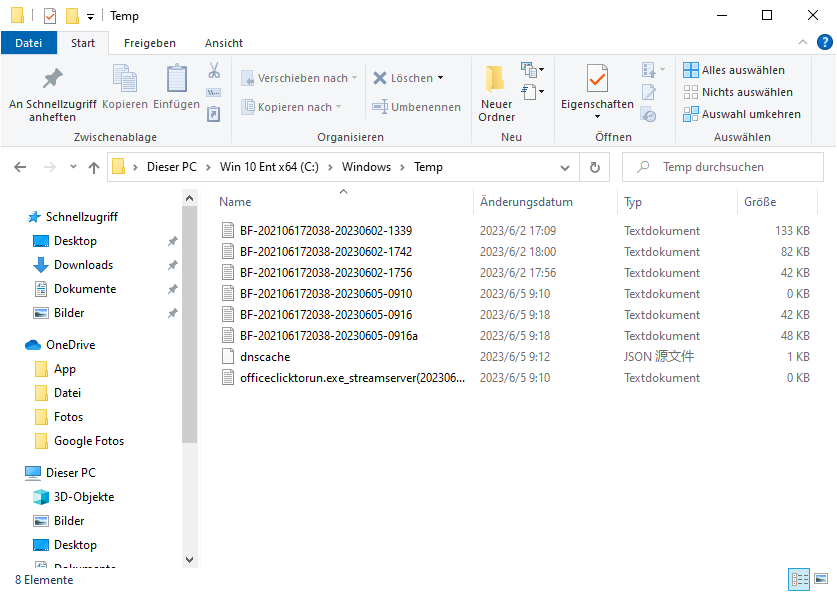Select the dnscache file
This screenshot has width=837, height=592.
(x=265, y=357)
